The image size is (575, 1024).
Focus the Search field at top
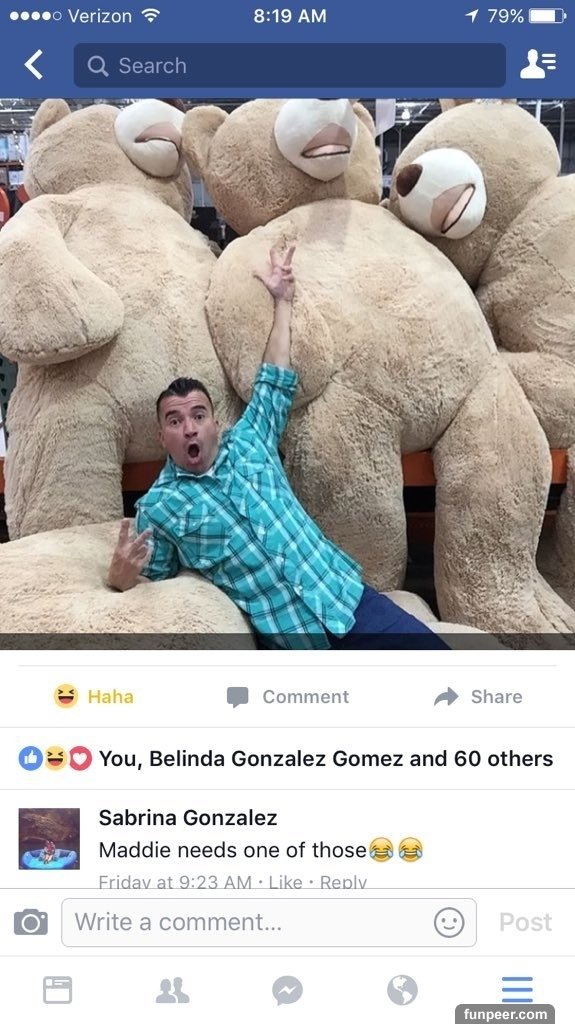[x=289, y=65]
